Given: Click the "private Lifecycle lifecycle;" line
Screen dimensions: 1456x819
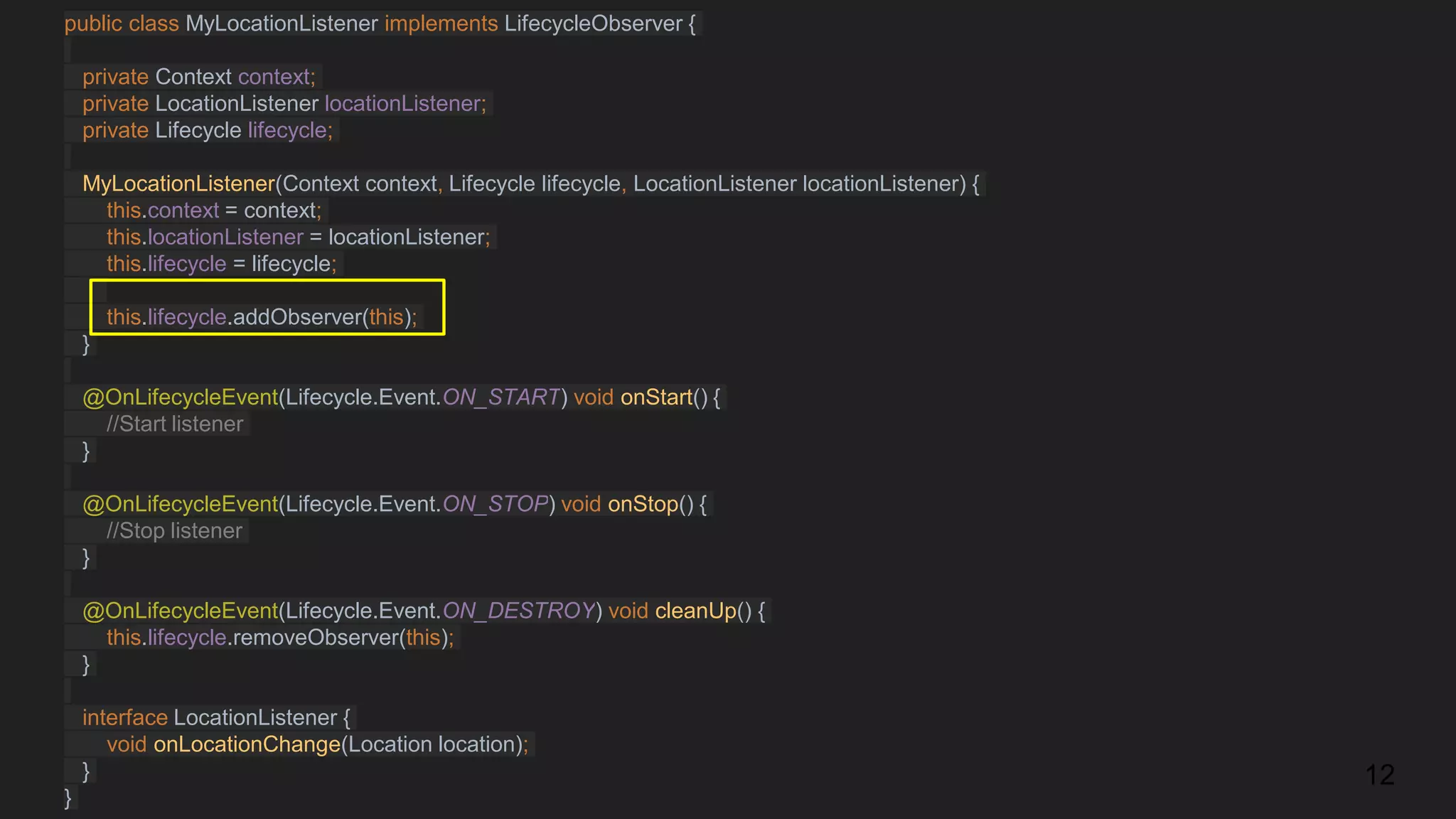Looking at the screenshot, I should pyautogui.click(x=208, y=130).
